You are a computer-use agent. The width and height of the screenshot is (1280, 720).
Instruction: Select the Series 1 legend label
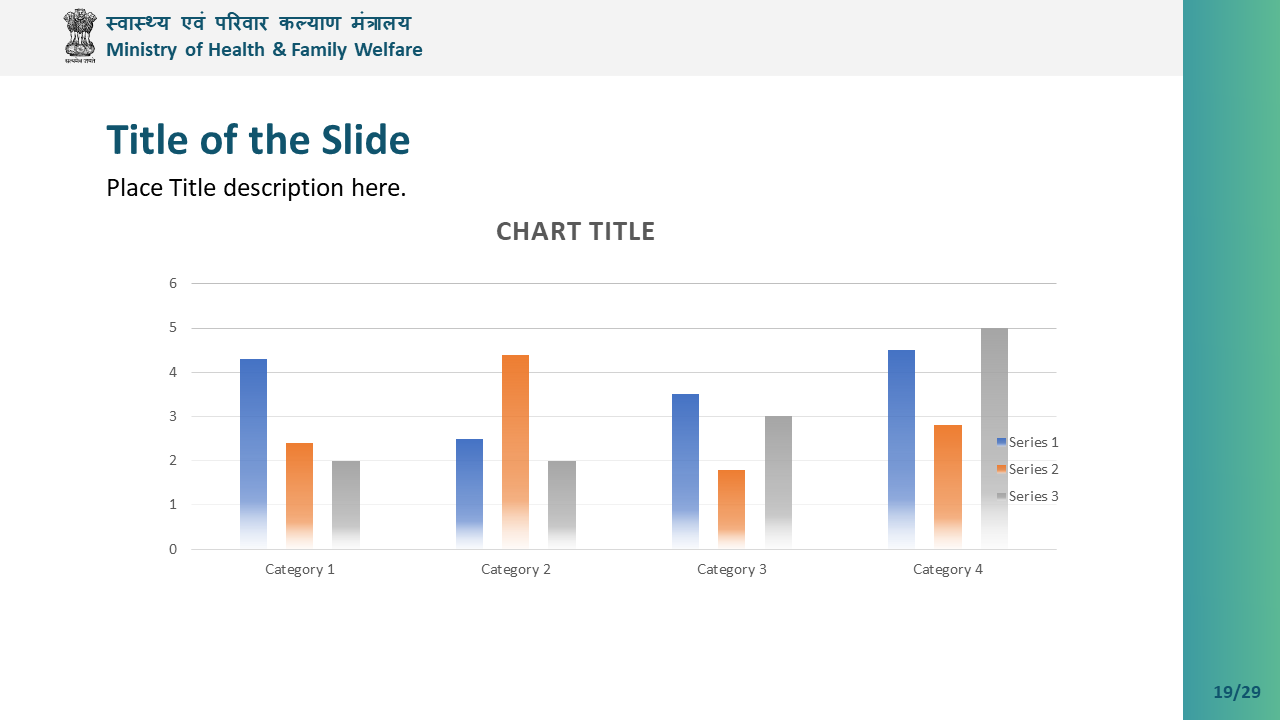coord(1033,442)
